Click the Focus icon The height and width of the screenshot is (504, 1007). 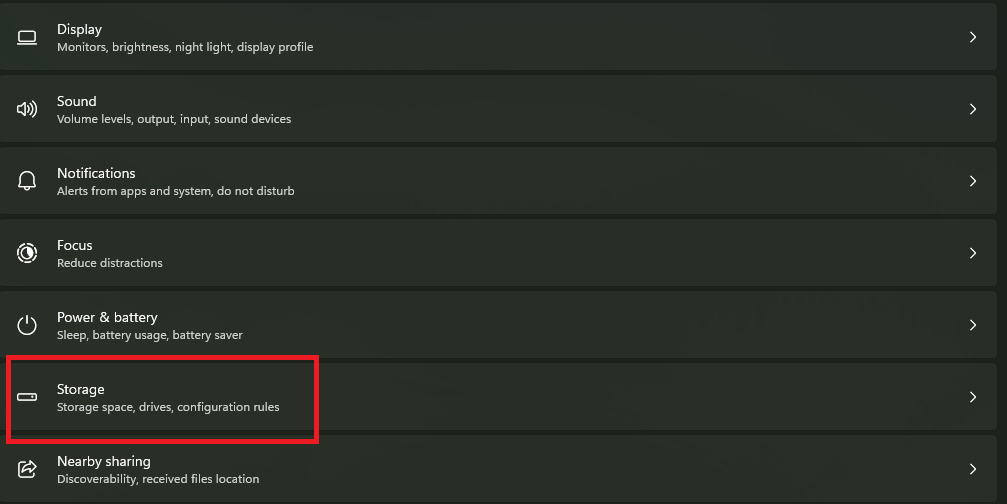coord(27,253)
